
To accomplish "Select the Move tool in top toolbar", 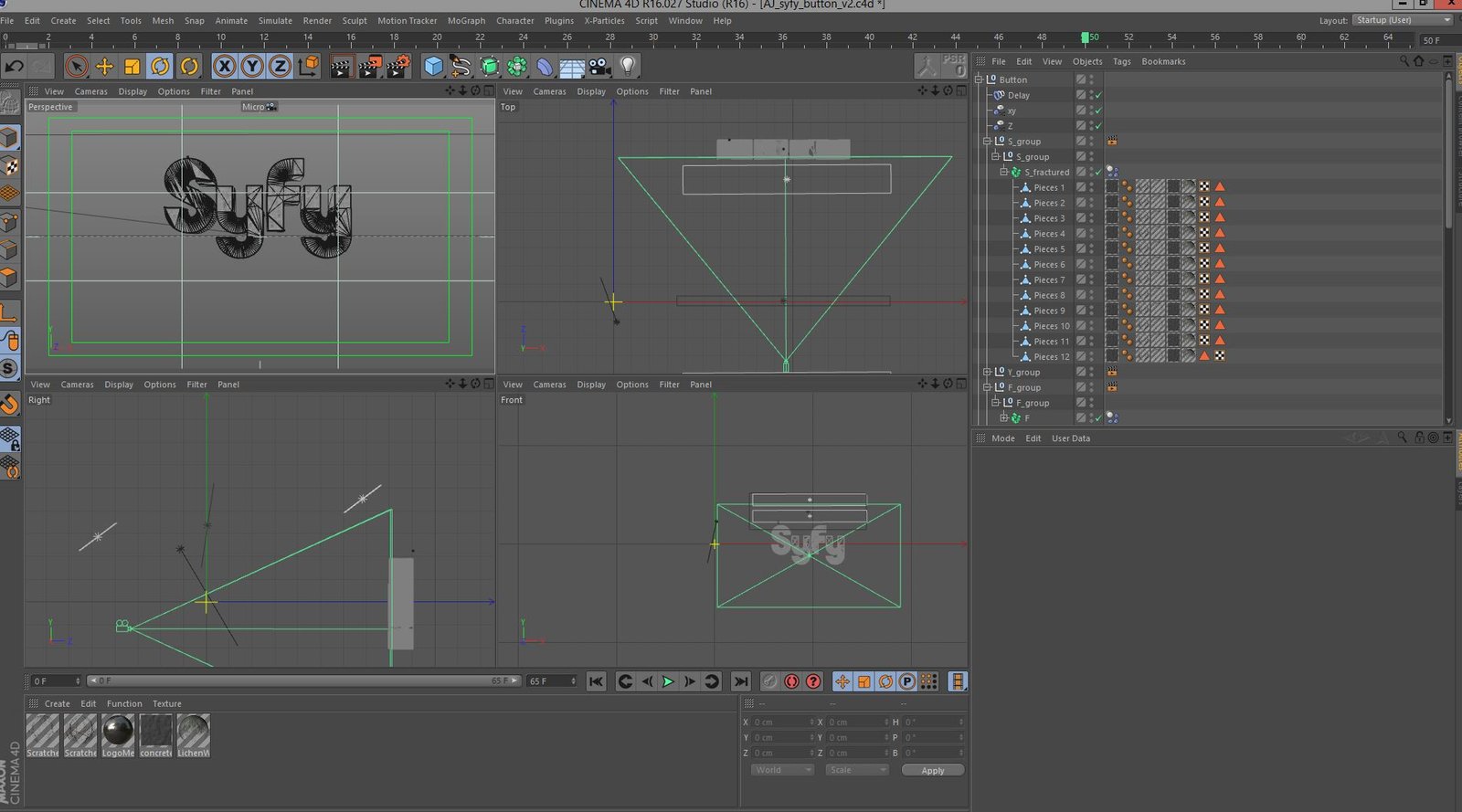I will pos(104,66).
